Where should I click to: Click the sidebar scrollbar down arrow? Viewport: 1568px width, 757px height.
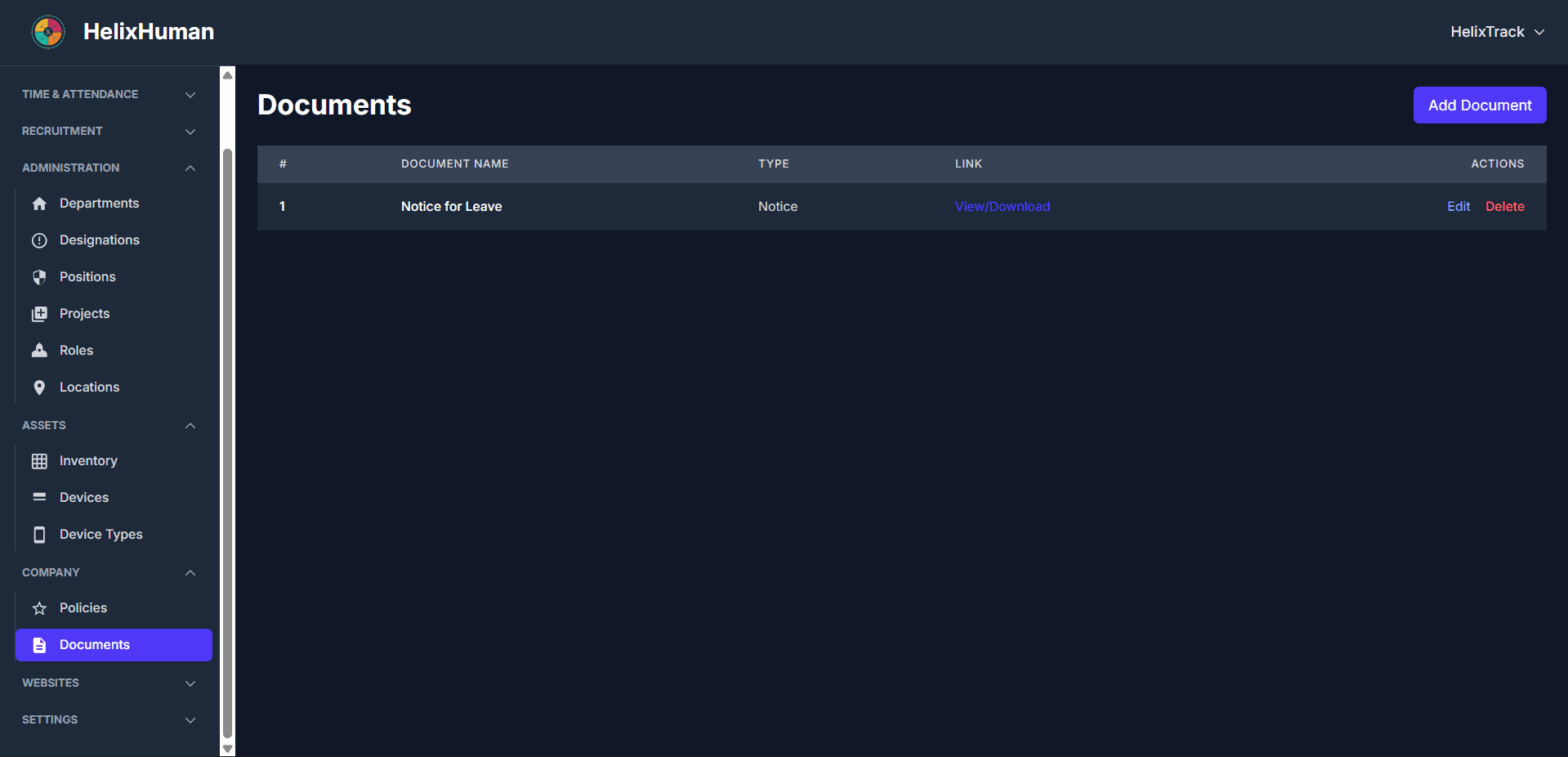(x=228, y=749)
